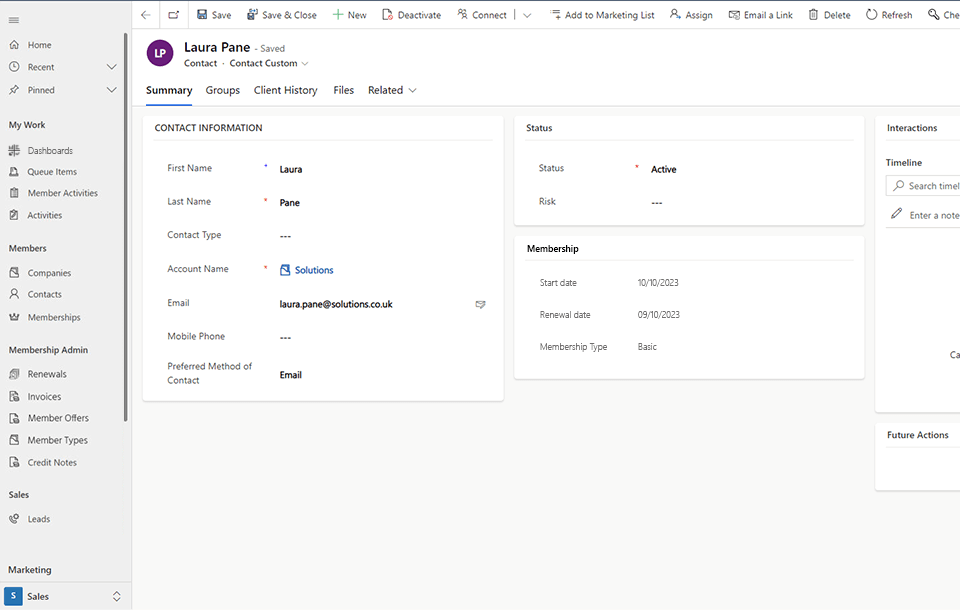Click the Search timeline input field
This screenshot has height=610, width=960.
click(930, 186)
